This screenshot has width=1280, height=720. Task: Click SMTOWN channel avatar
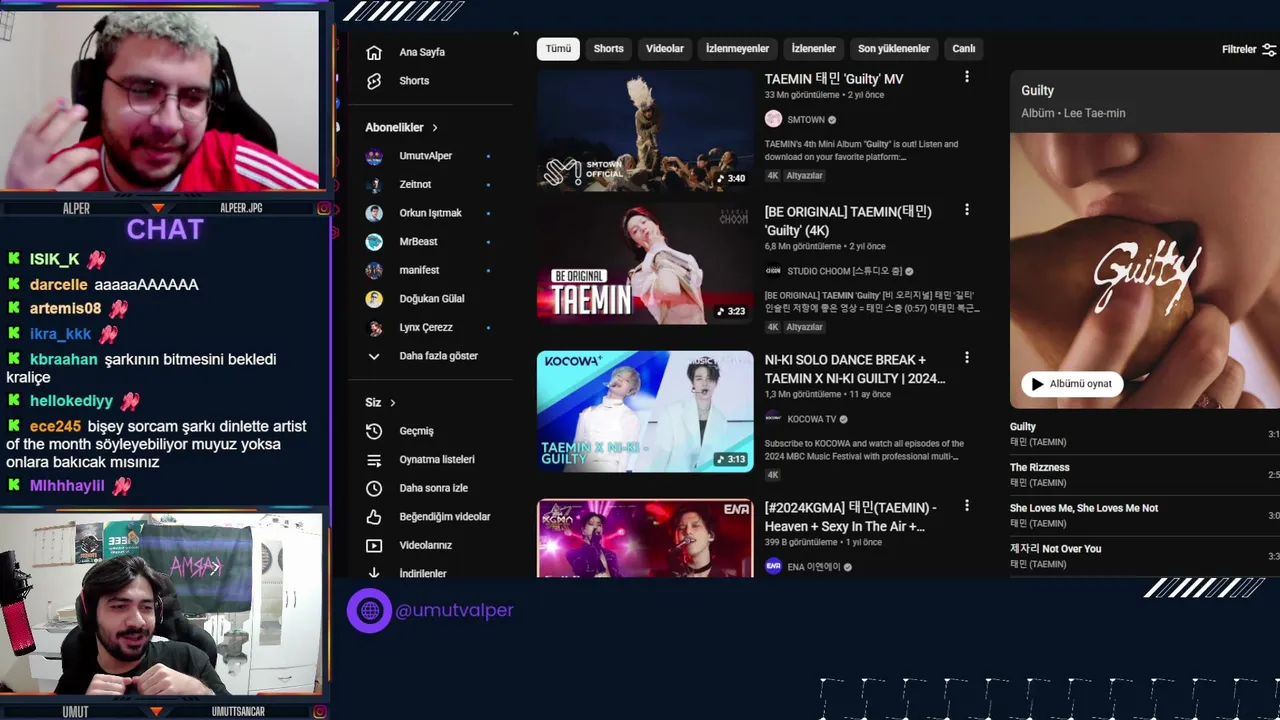pyautogui.click(x=773, y=119)
